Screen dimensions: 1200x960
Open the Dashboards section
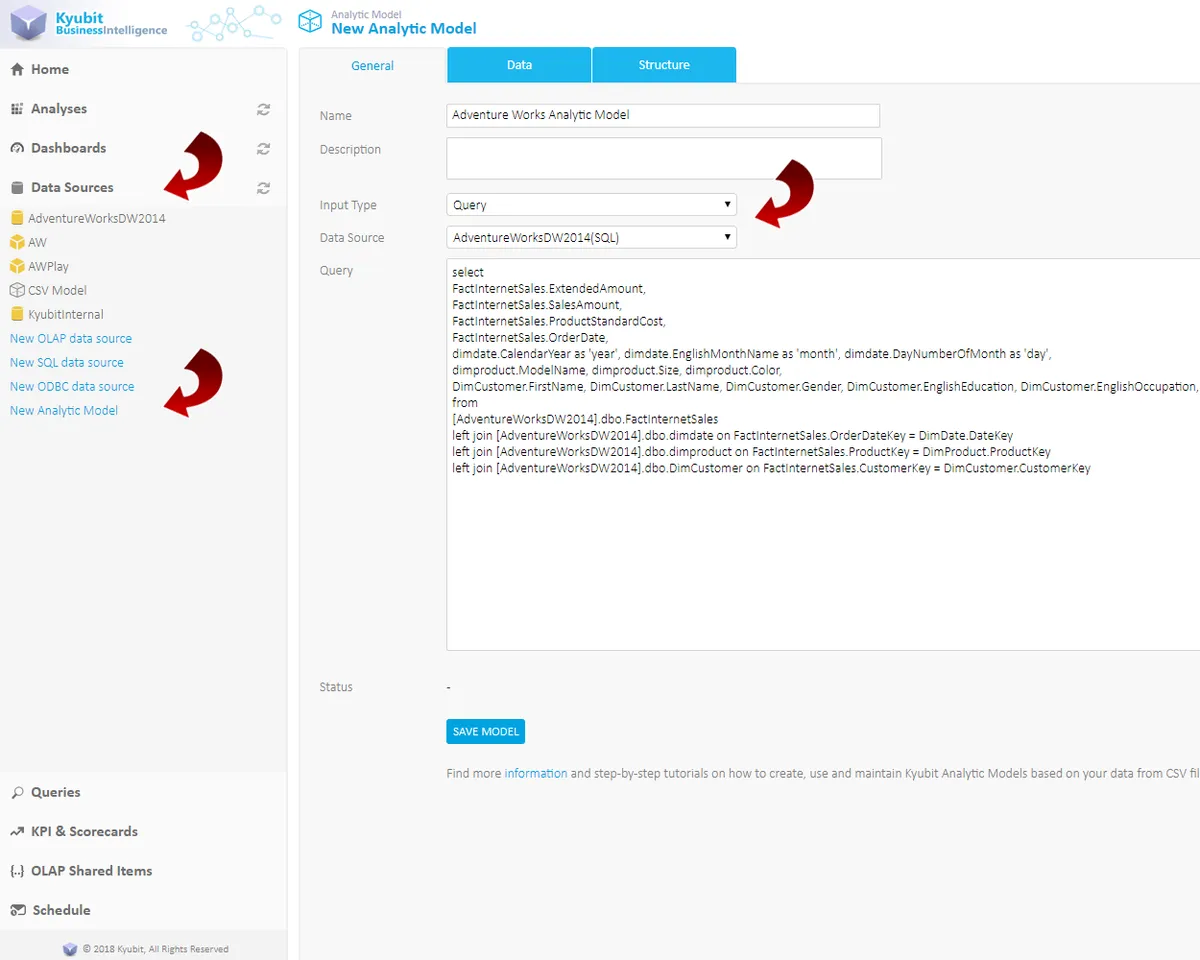tap(68, 148)
